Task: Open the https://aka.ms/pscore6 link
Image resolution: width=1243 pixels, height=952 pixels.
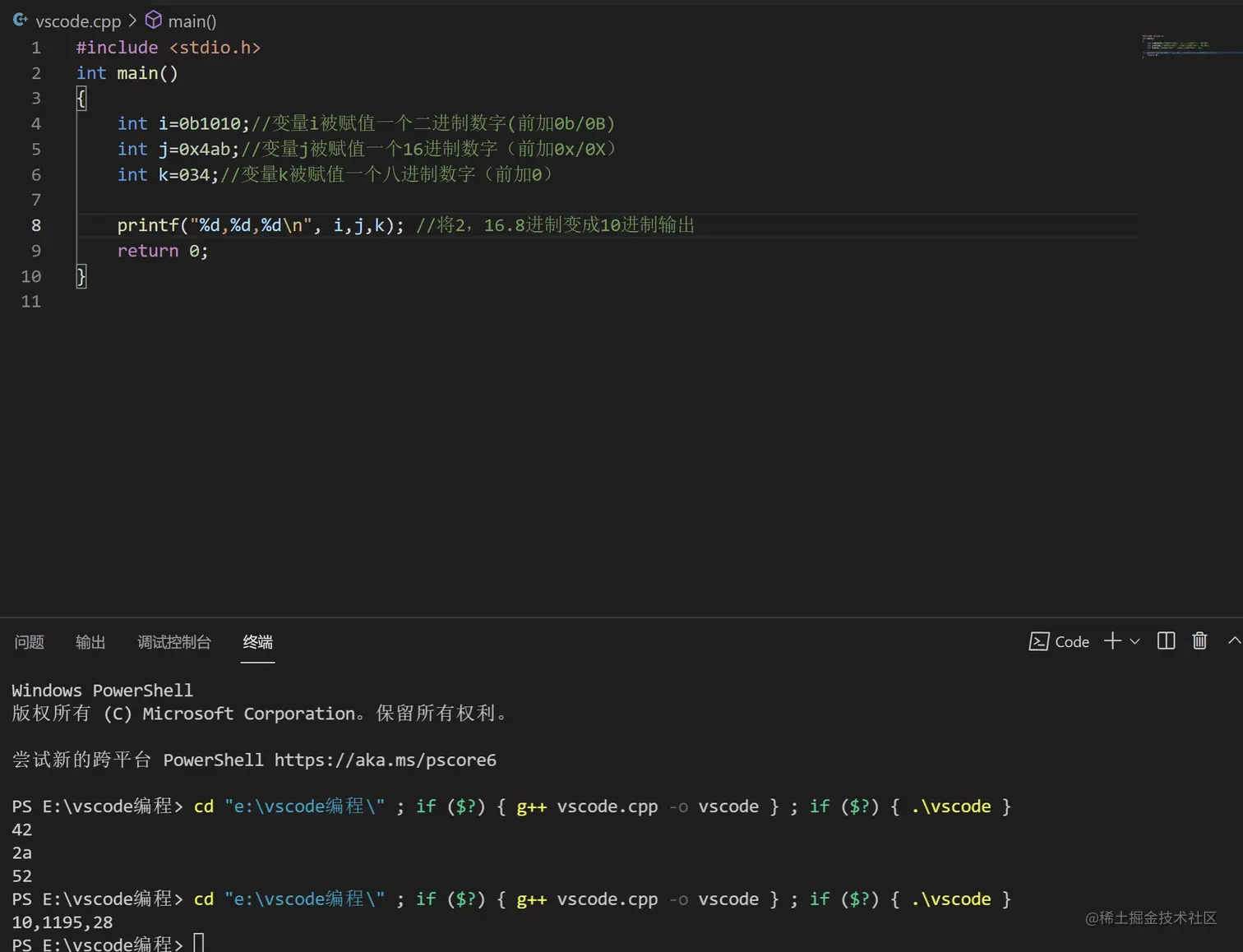Action: coord(385,760)
